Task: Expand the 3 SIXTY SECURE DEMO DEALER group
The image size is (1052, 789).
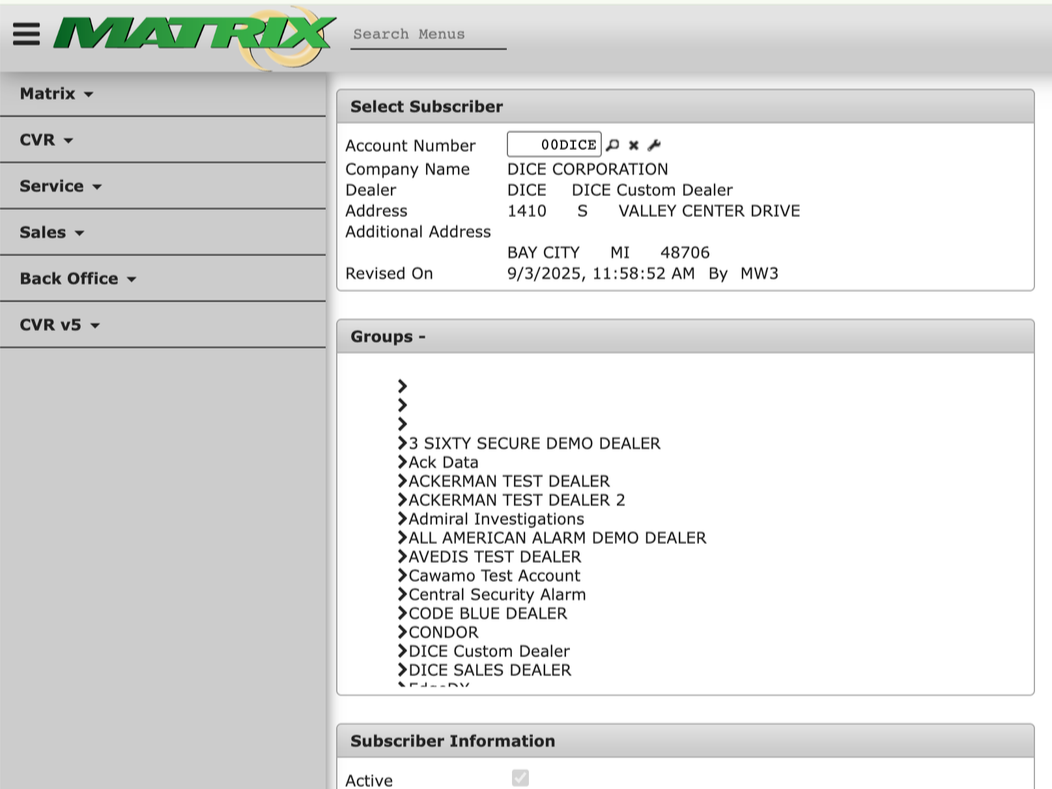Action: (x=403, y=443)
